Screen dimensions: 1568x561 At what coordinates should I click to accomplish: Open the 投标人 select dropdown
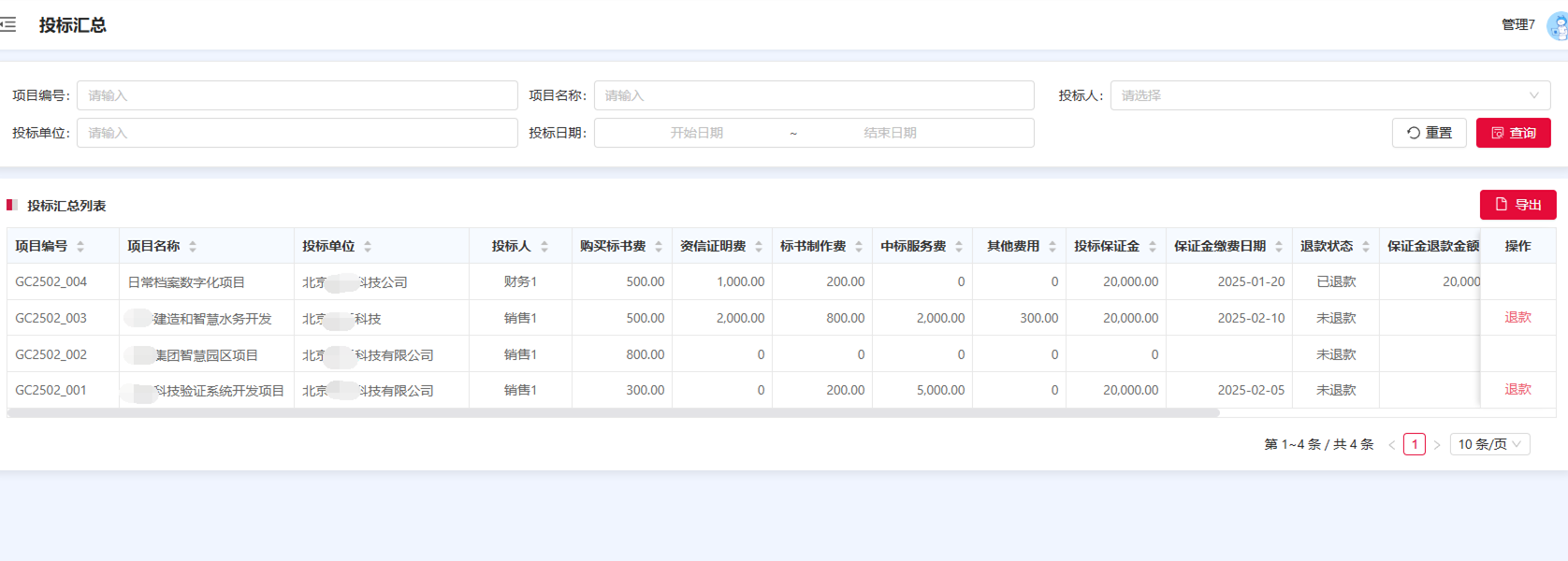1330,95
